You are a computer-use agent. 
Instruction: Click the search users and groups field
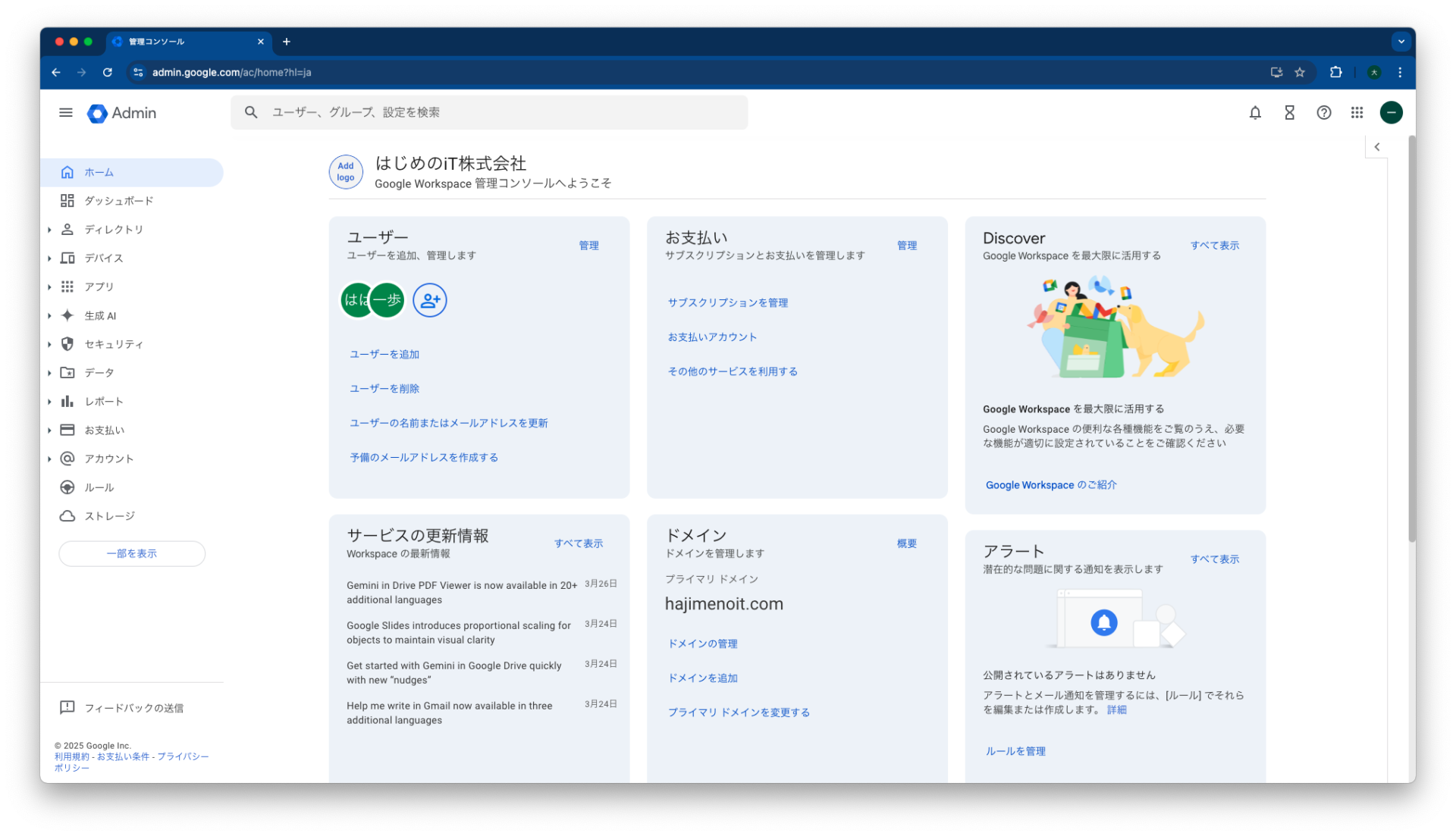point(489,112)
